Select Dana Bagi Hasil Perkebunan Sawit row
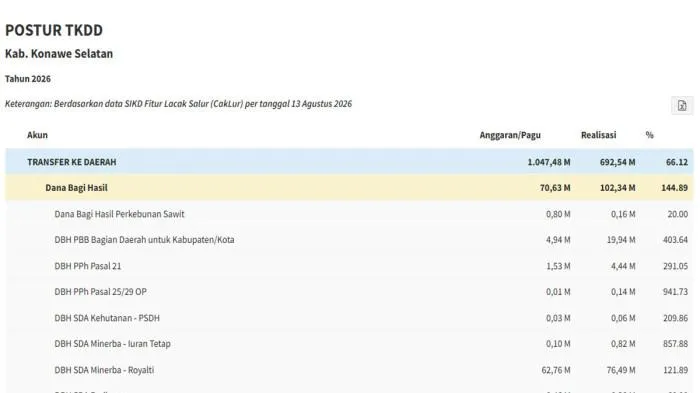This screenshot has width=700, height=393. click(349, 214)
